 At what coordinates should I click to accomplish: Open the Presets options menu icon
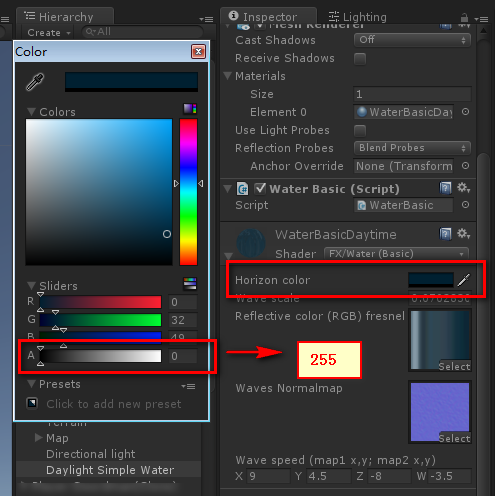pyautogui.click(x=188, y=386)
